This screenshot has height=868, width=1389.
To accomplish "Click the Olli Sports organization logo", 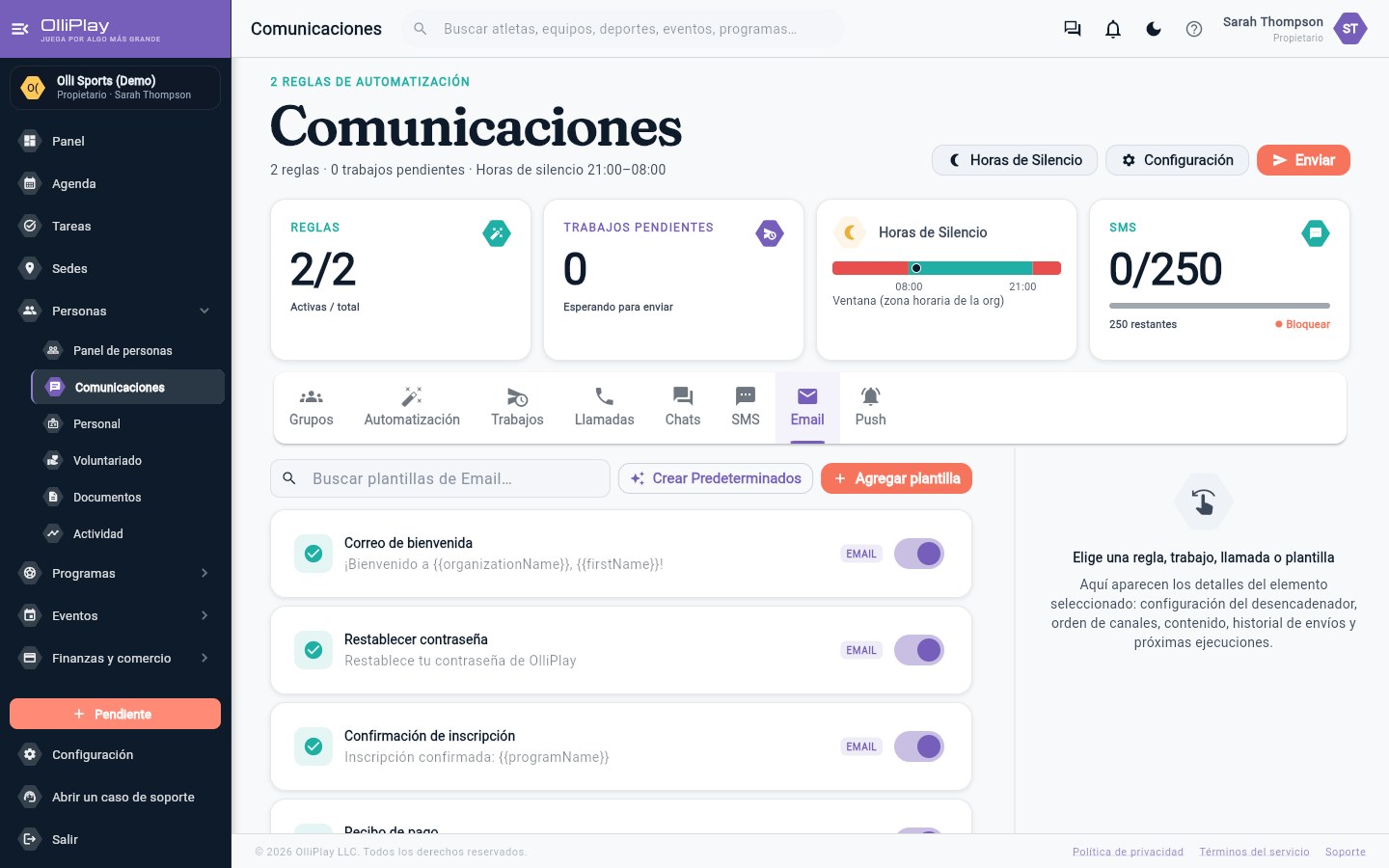I will tap(33, 88).
